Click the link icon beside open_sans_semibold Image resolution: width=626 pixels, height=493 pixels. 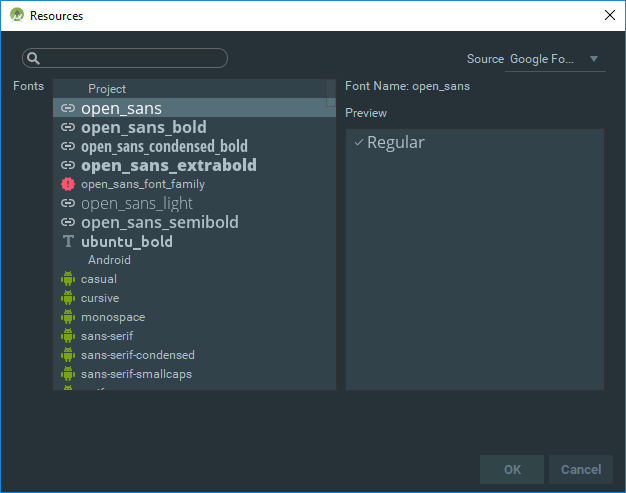pos(68,222)
